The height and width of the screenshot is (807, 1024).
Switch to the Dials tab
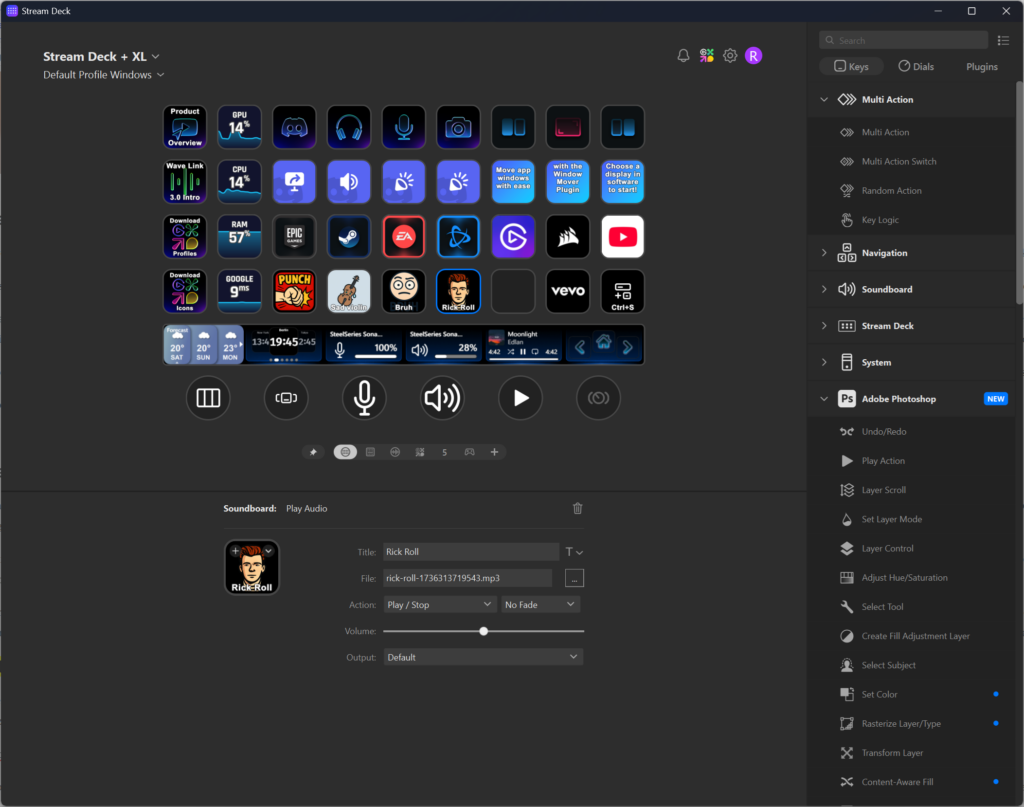click(x=916, y=67)
